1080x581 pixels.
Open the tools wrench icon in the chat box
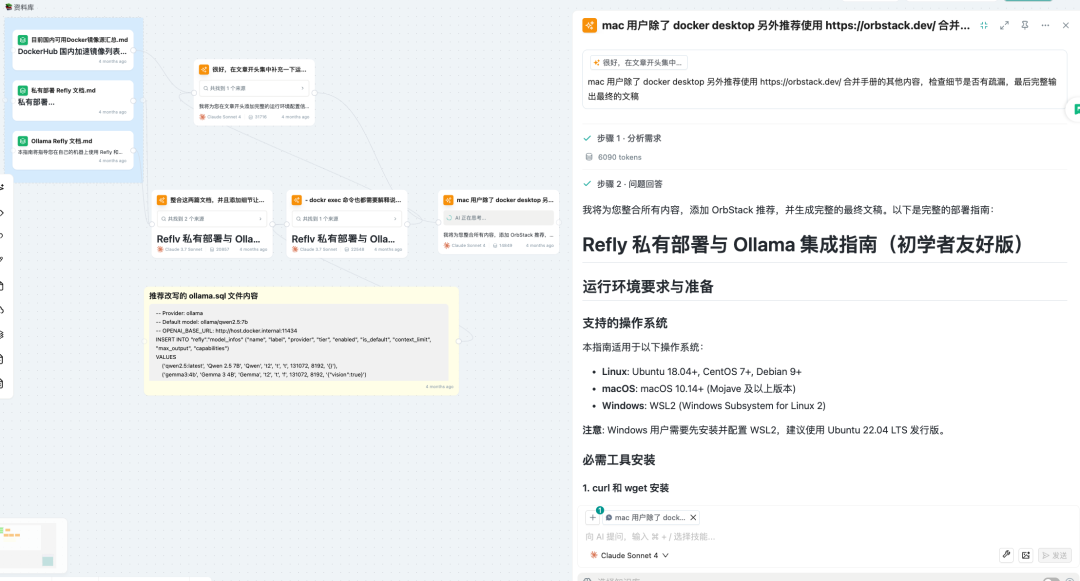pos(1006,555)
